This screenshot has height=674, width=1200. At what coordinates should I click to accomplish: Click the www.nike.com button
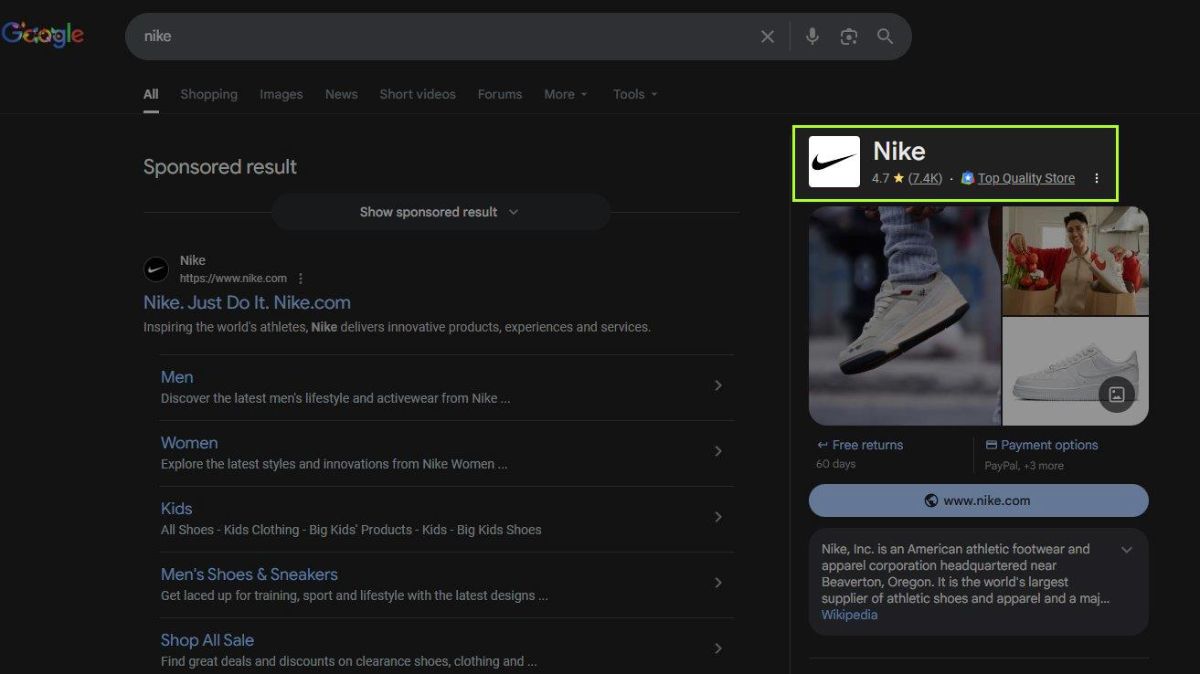(978, 500)
